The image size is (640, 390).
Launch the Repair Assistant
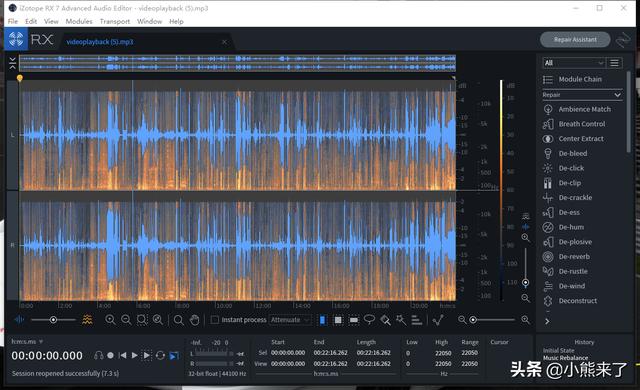575,40
